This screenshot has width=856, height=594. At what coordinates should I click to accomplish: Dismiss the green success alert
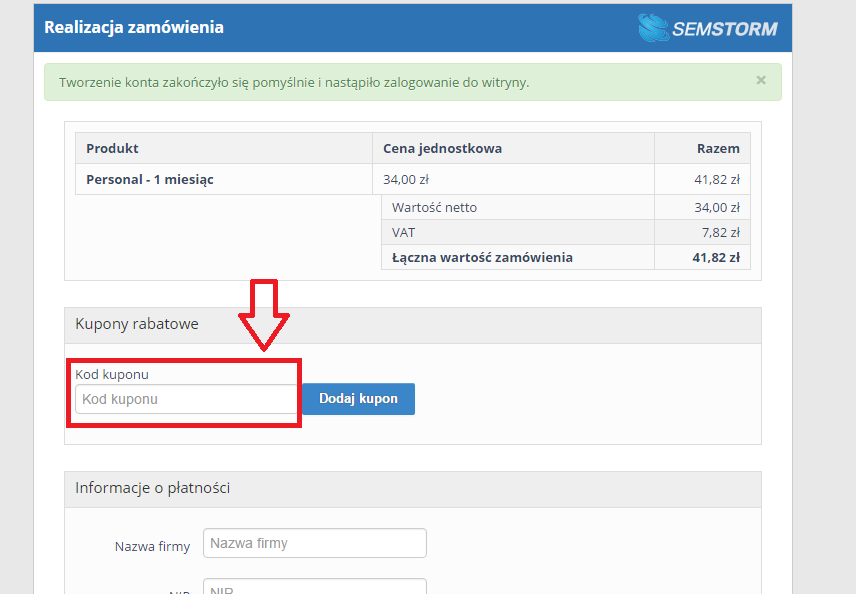761,81
